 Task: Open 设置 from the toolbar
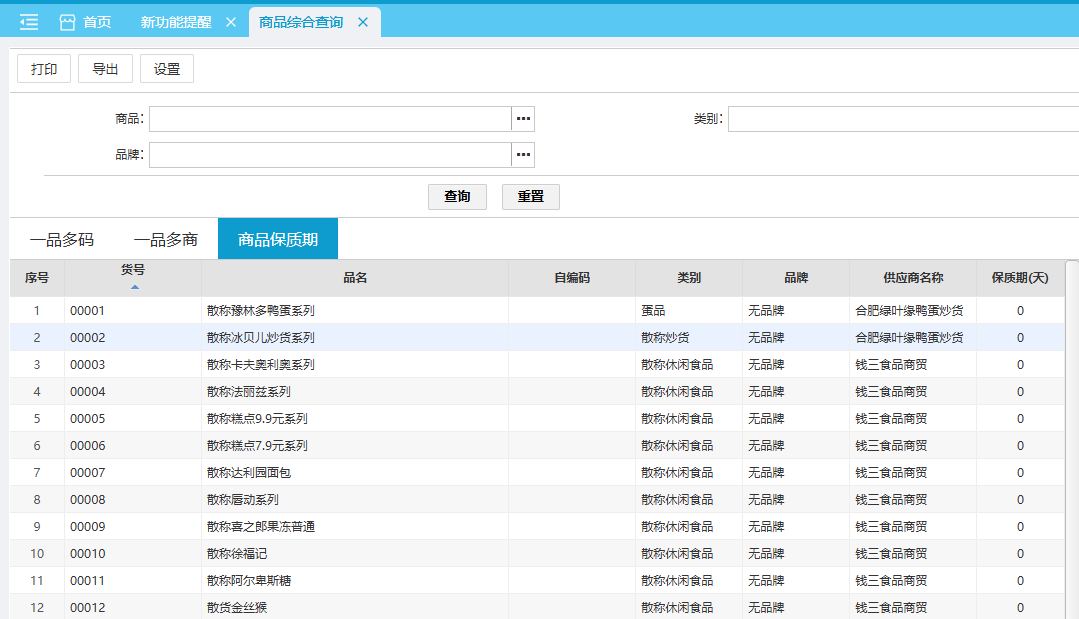[167, 69]
